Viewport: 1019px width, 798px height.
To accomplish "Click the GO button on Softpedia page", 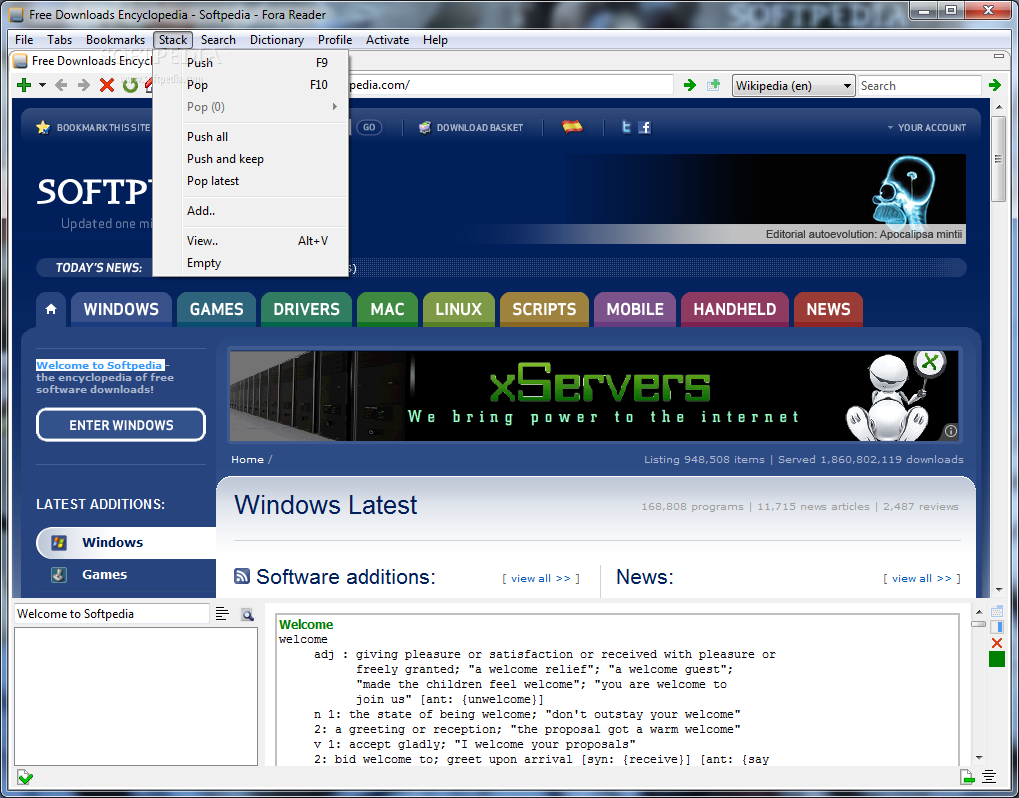I will point(369,127).
